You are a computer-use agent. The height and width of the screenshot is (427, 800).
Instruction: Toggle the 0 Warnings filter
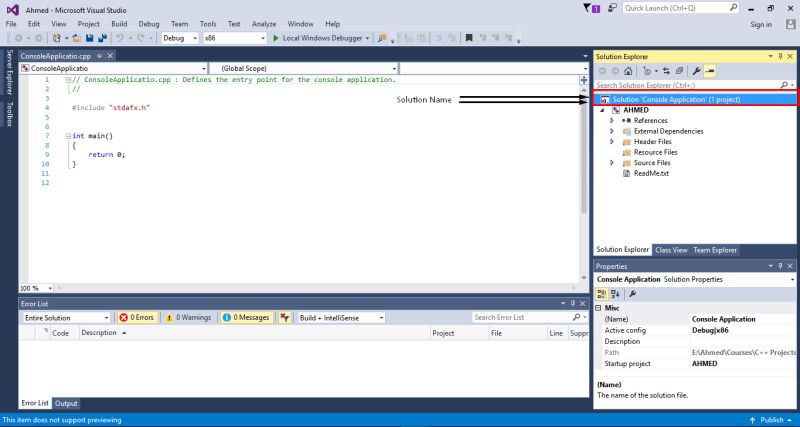click(188, 317)
